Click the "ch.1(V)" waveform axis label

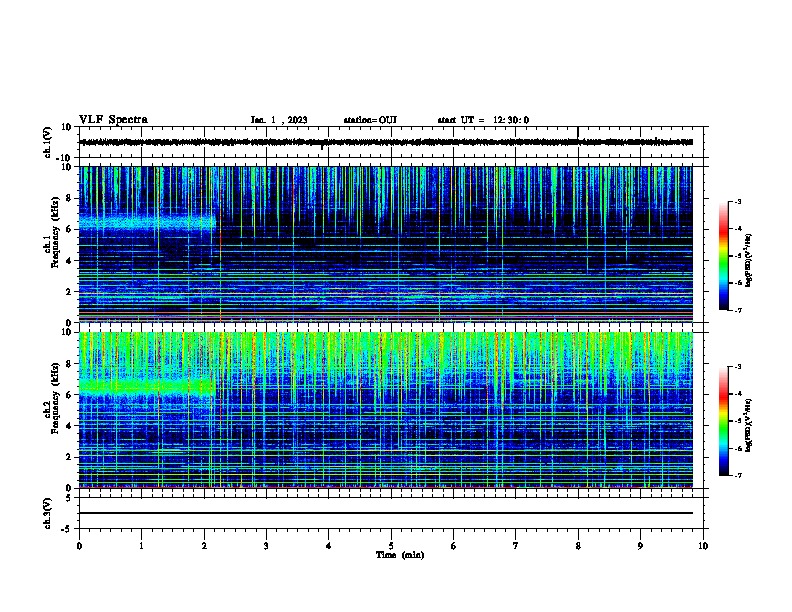[x=47, y=142]
